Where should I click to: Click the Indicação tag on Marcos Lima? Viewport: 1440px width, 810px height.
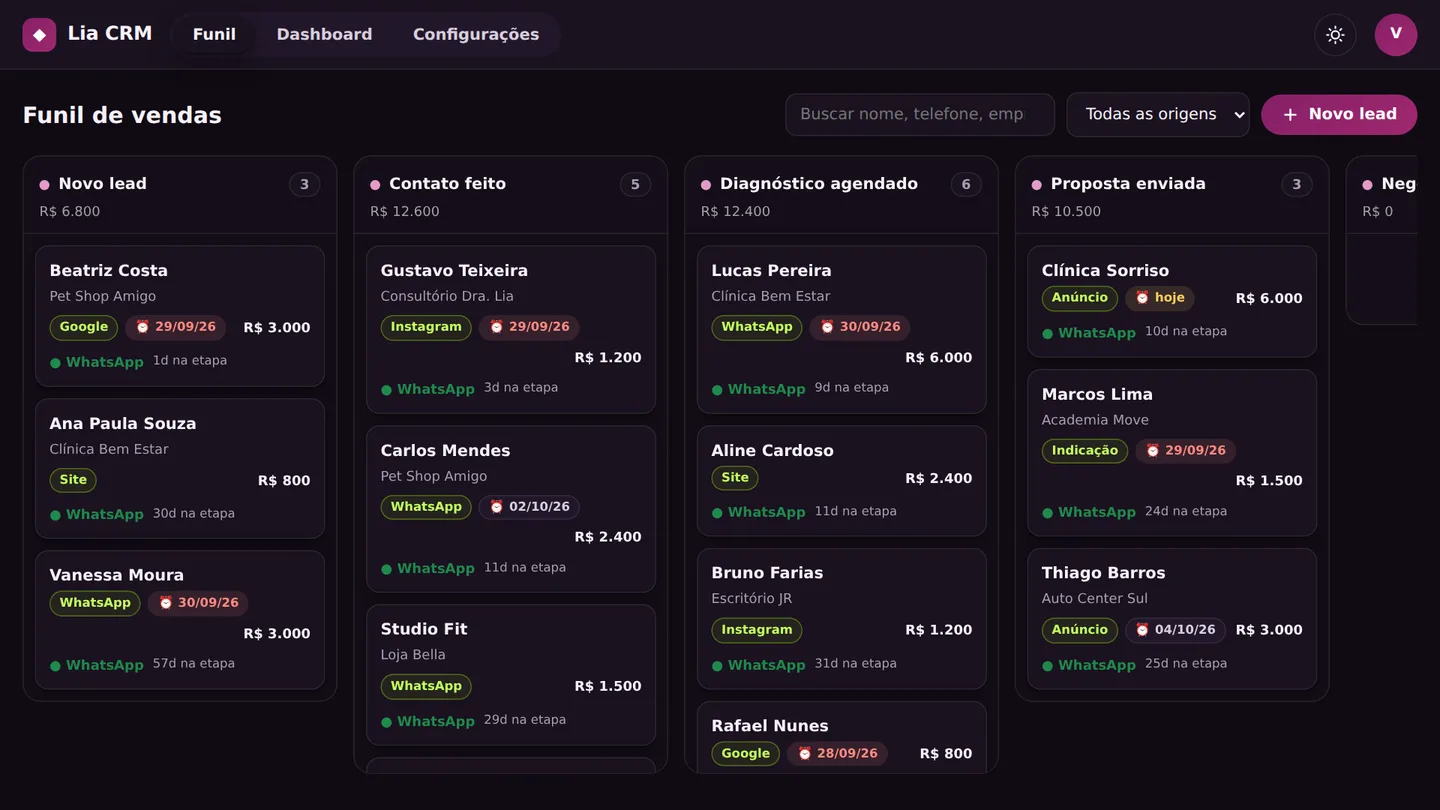click(1085, 451)
